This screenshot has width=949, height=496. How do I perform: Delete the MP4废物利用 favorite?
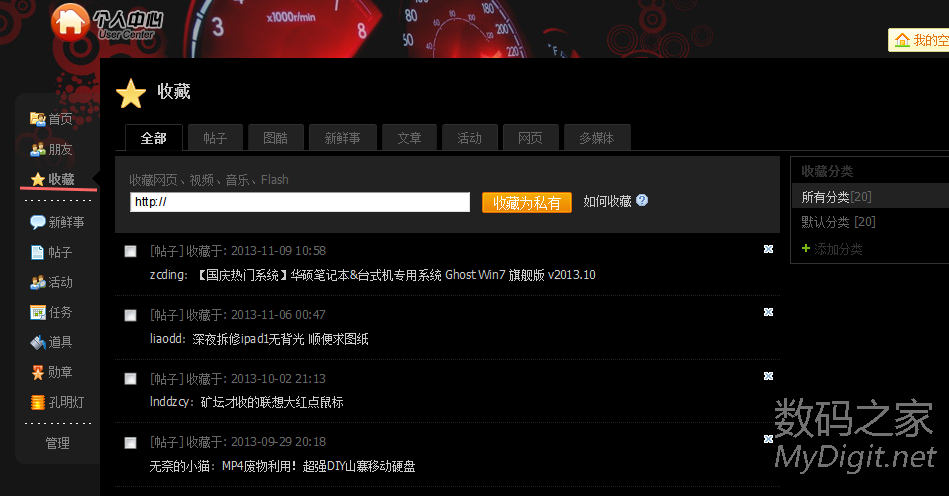(x=768, y=439)
